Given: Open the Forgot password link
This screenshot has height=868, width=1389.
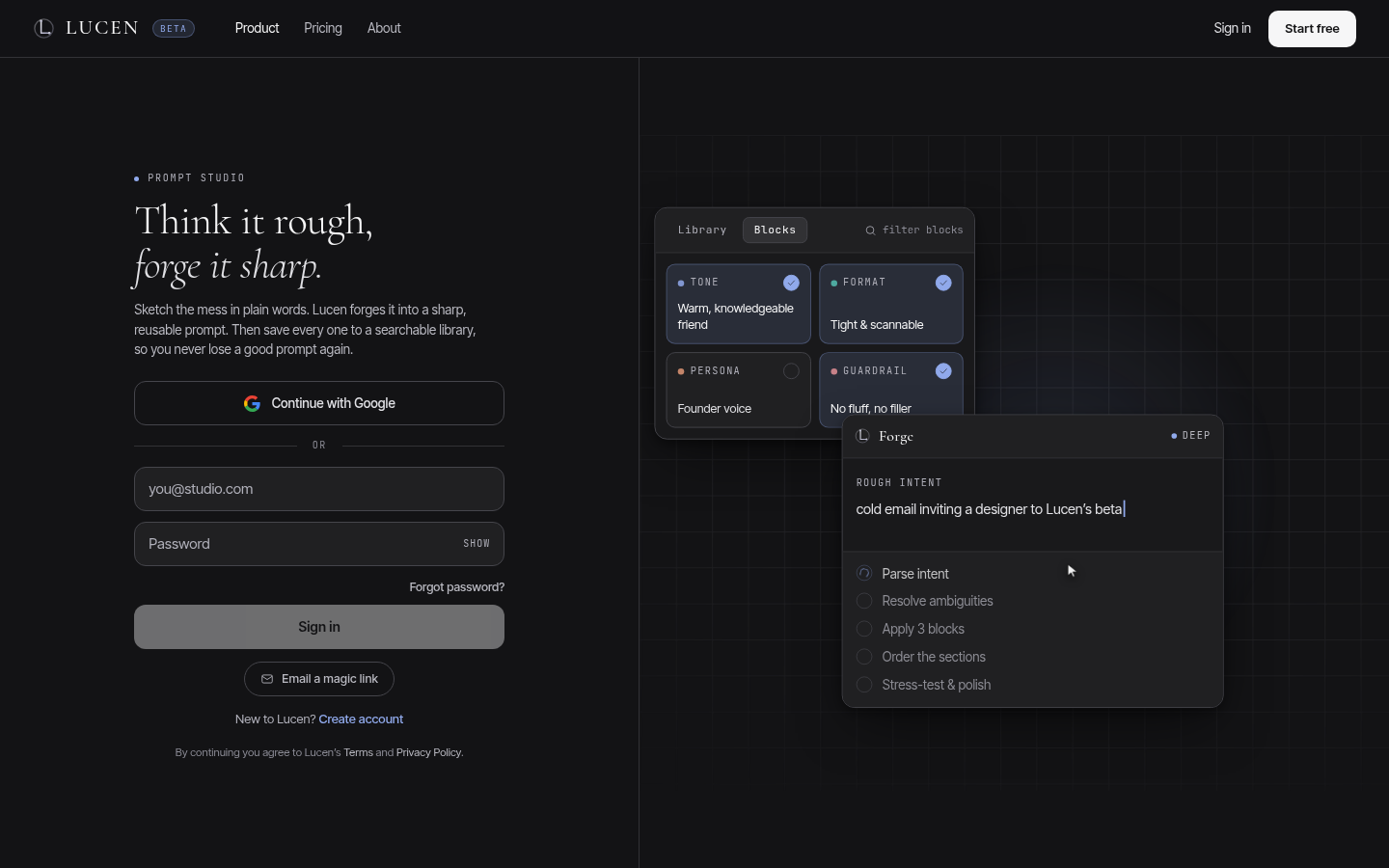Looking at the screenshot, I should pos(456,587).
